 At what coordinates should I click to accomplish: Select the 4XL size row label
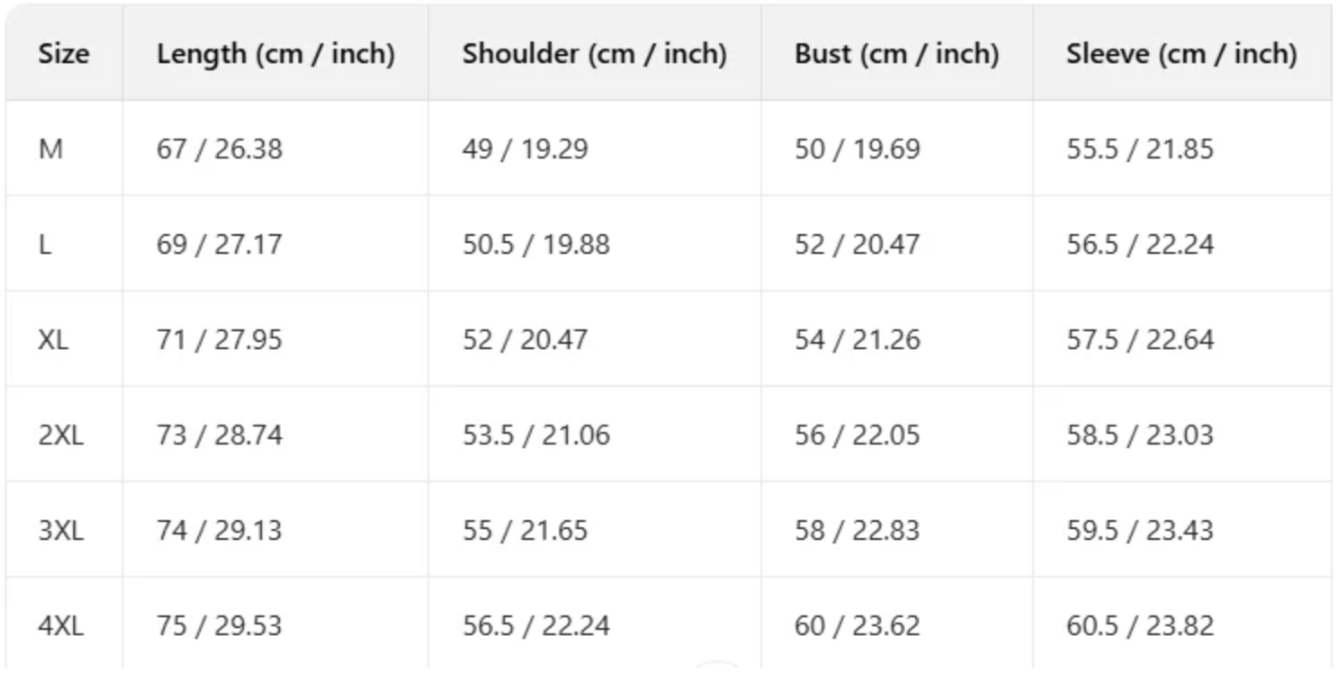coord(61,626)
